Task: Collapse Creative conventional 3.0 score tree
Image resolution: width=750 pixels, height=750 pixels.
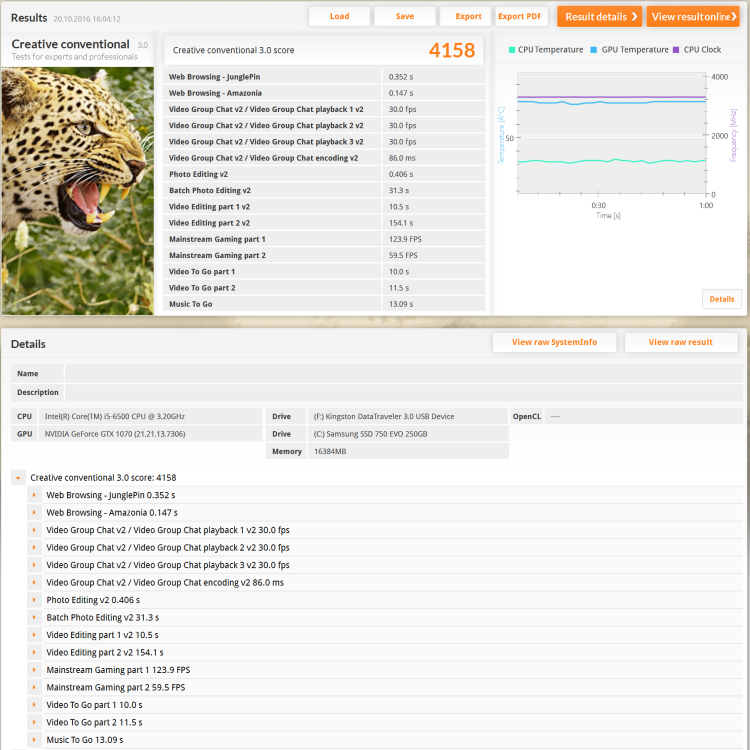Action: pyautogui.click(x=18, y=477)
